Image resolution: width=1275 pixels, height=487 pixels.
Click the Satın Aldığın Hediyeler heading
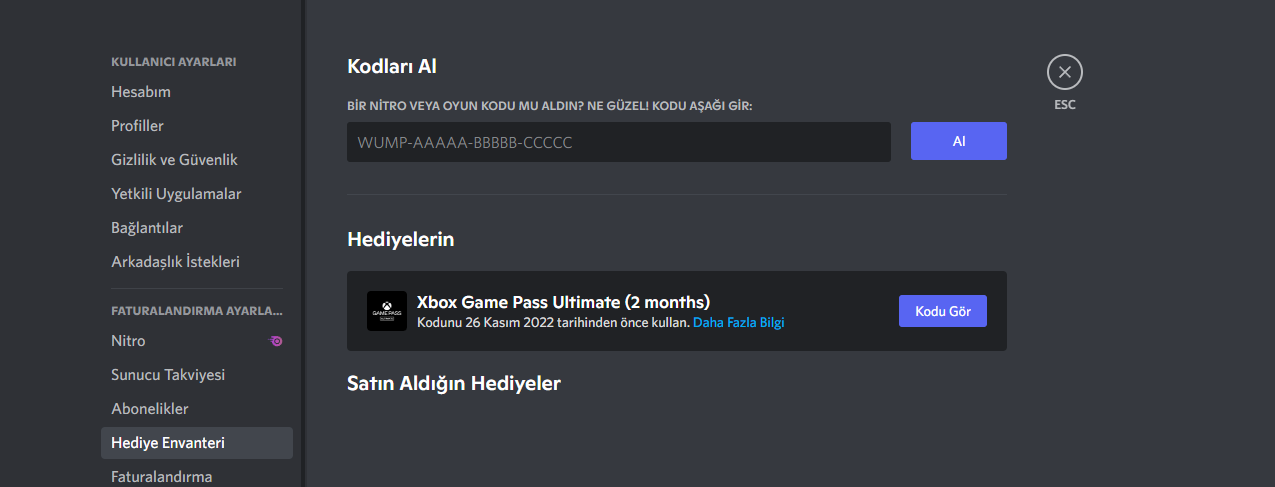click(x=453, y=383)
